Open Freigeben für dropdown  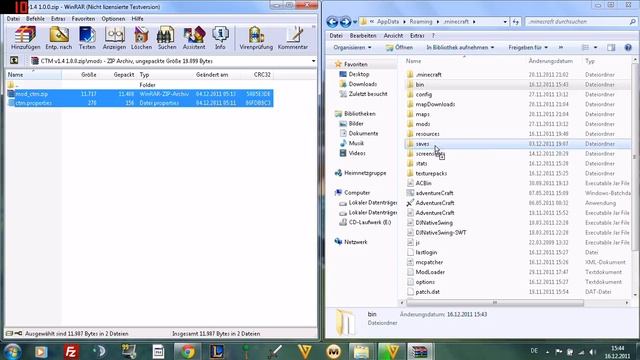[x=528, y=47]
